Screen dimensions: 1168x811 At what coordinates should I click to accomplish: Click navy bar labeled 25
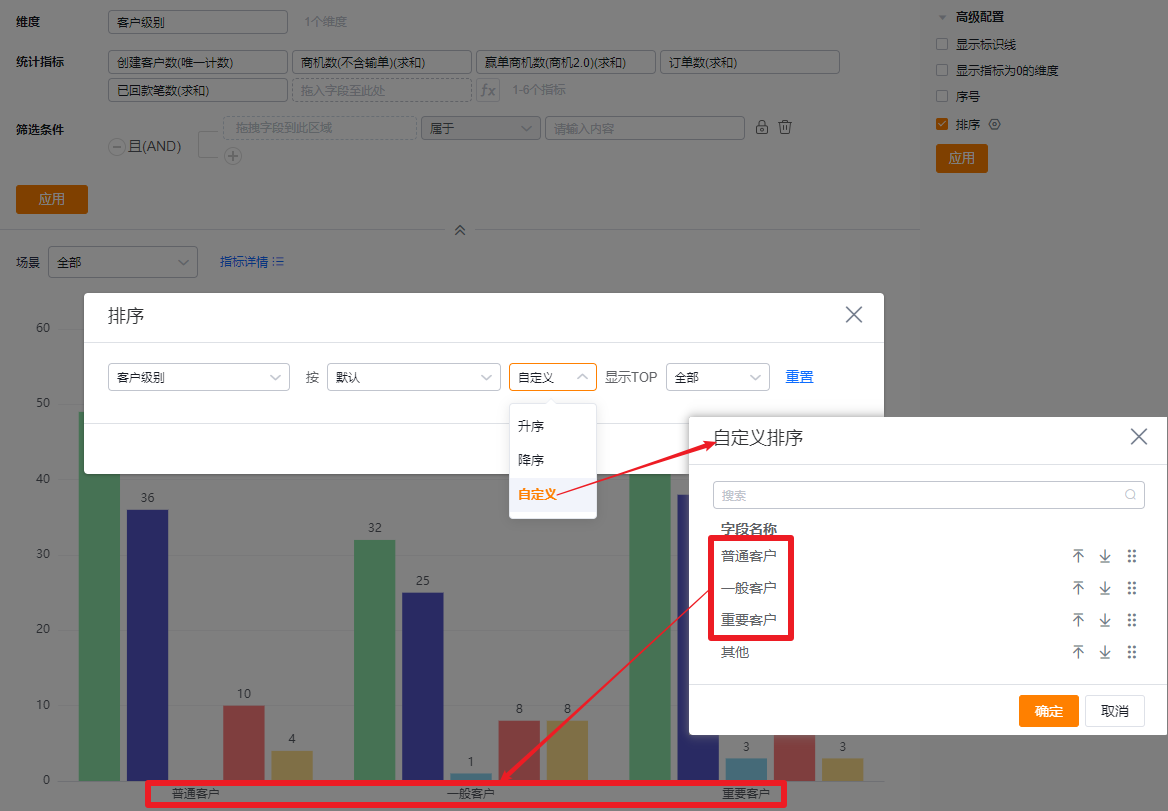(422, 687)
